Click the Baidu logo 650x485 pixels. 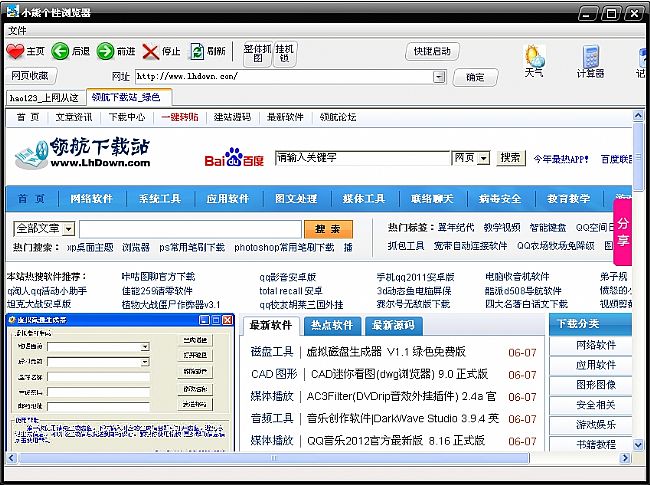234,158
